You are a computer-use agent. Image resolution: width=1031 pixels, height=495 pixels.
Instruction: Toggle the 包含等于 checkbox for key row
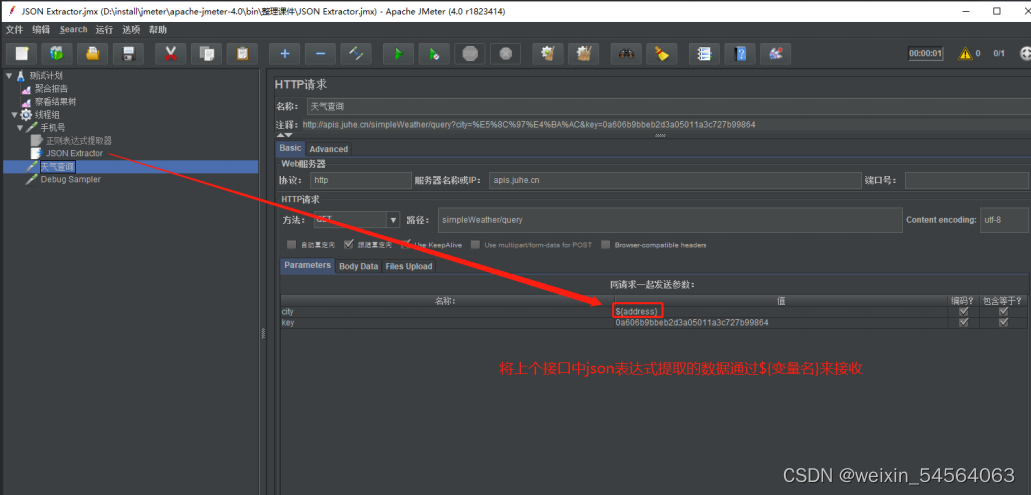[x=1003, y=323]
